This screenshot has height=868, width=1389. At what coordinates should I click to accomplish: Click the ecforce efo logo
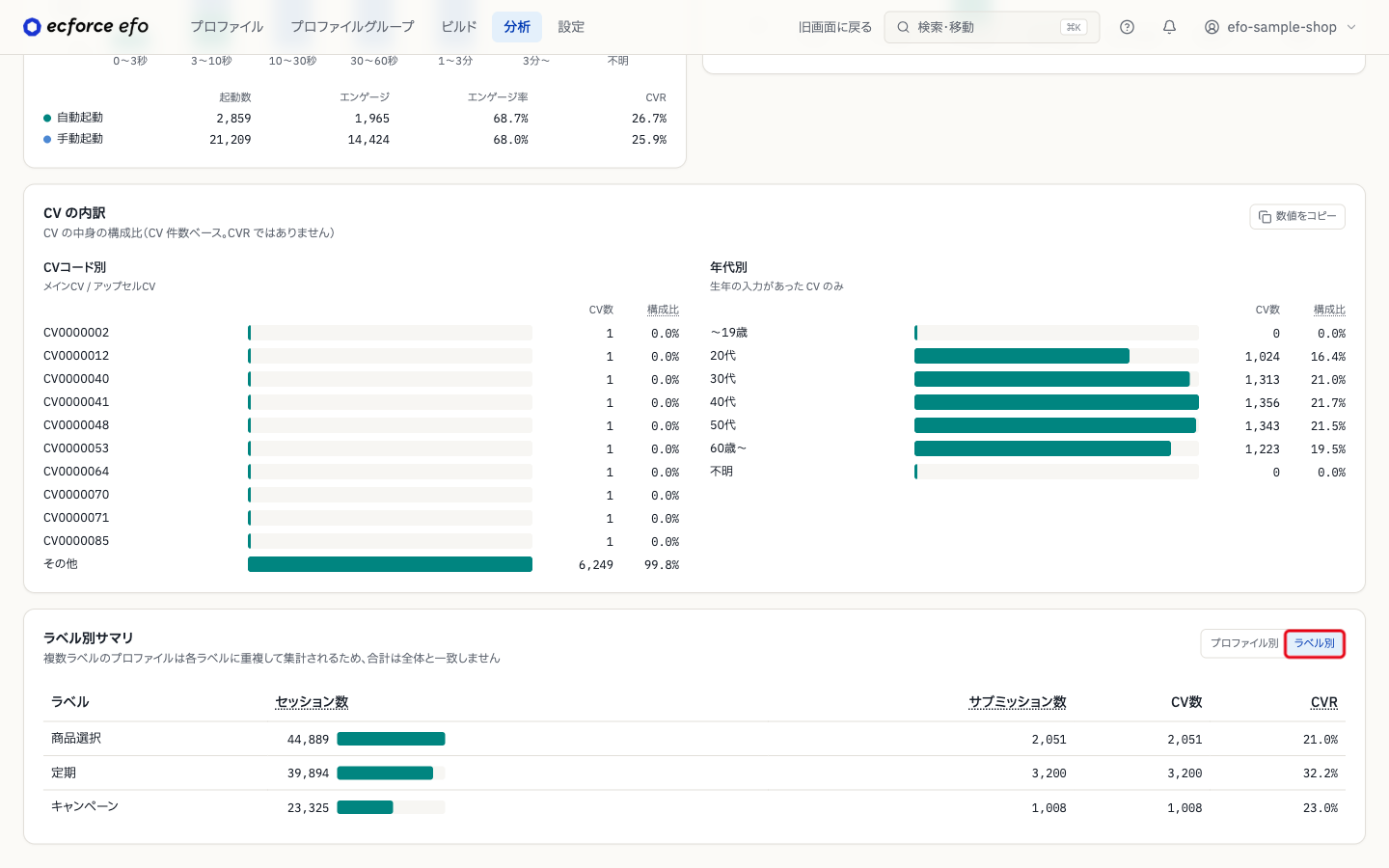(86, 27)
